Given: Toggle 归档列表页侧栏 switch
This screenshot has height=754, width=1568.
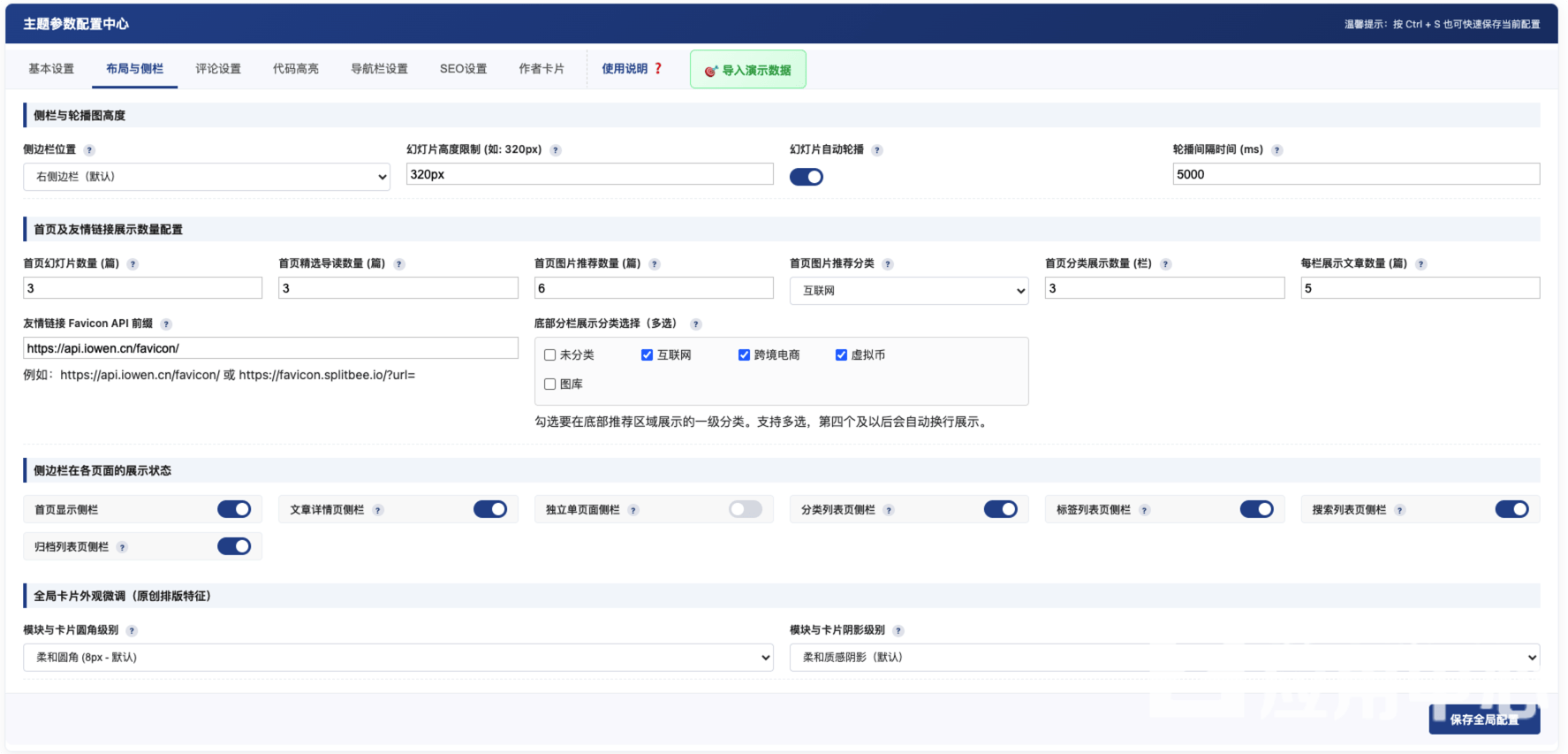Looking at the screenshot, I should pyautogui.click(x=234, y=546).
